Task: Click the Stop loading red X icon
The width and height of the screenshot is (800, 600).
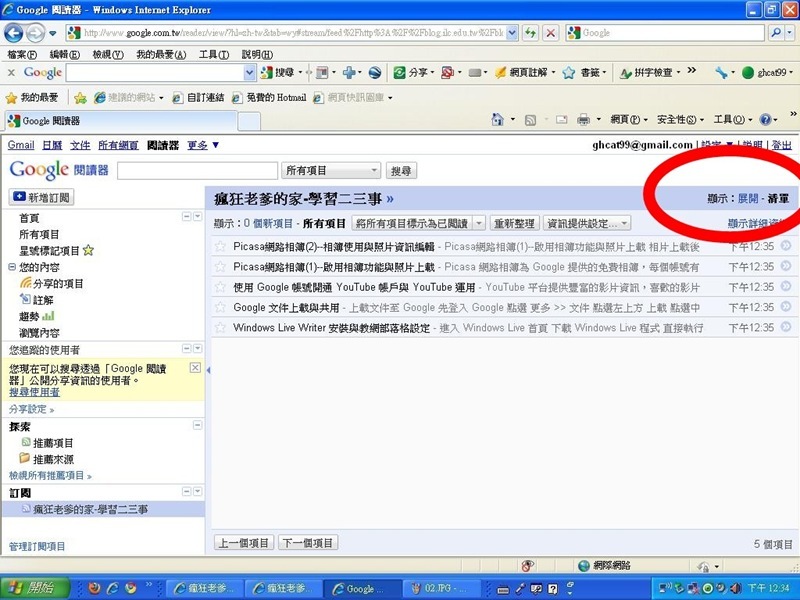Action: 551,33
